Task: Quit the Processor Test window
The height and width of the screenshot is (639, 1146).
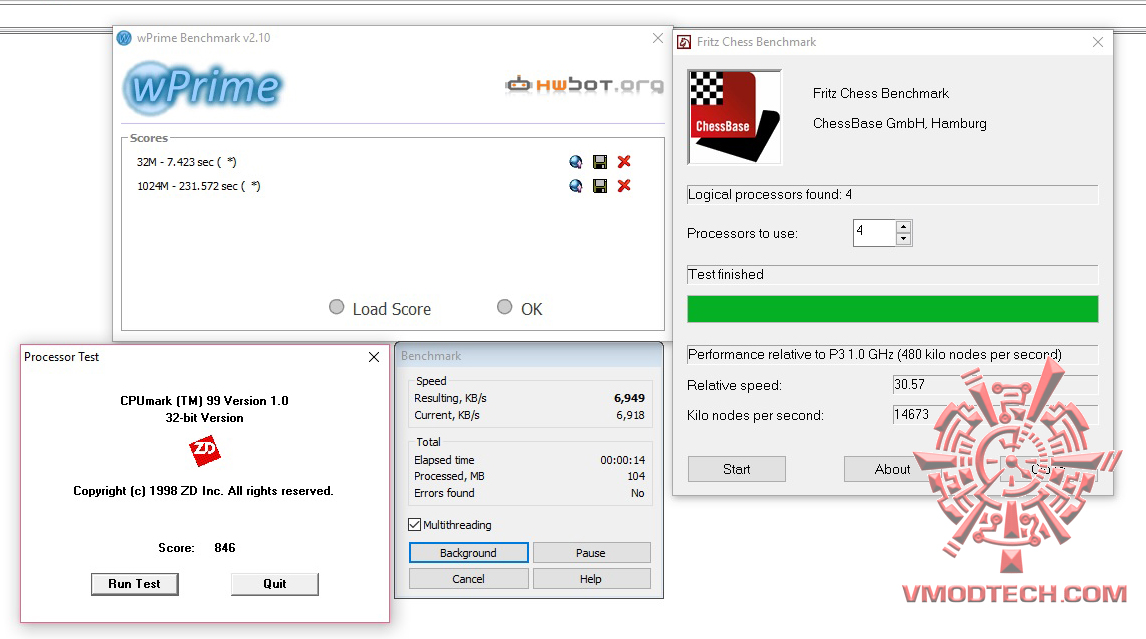Action: point(275,583)
